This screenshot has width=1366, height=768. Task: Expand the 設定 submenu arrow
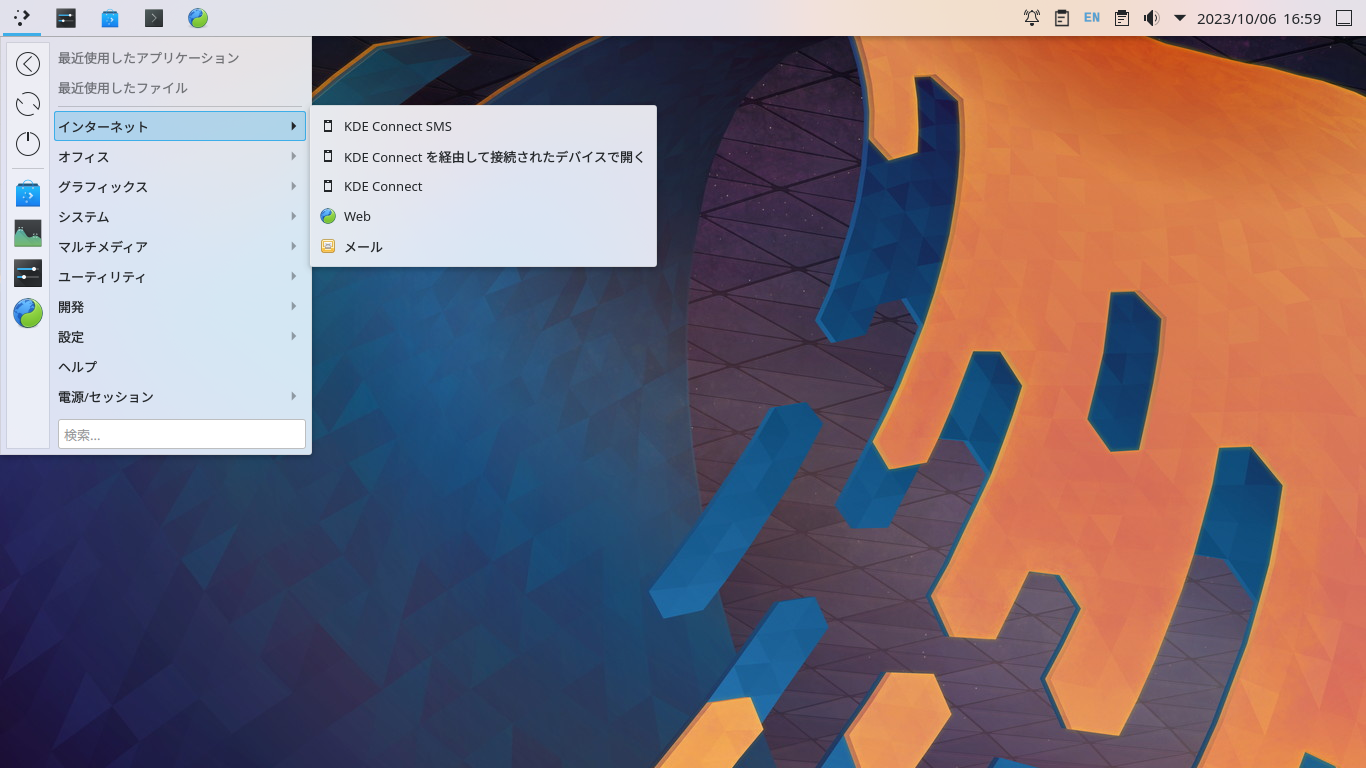(294, 336)
